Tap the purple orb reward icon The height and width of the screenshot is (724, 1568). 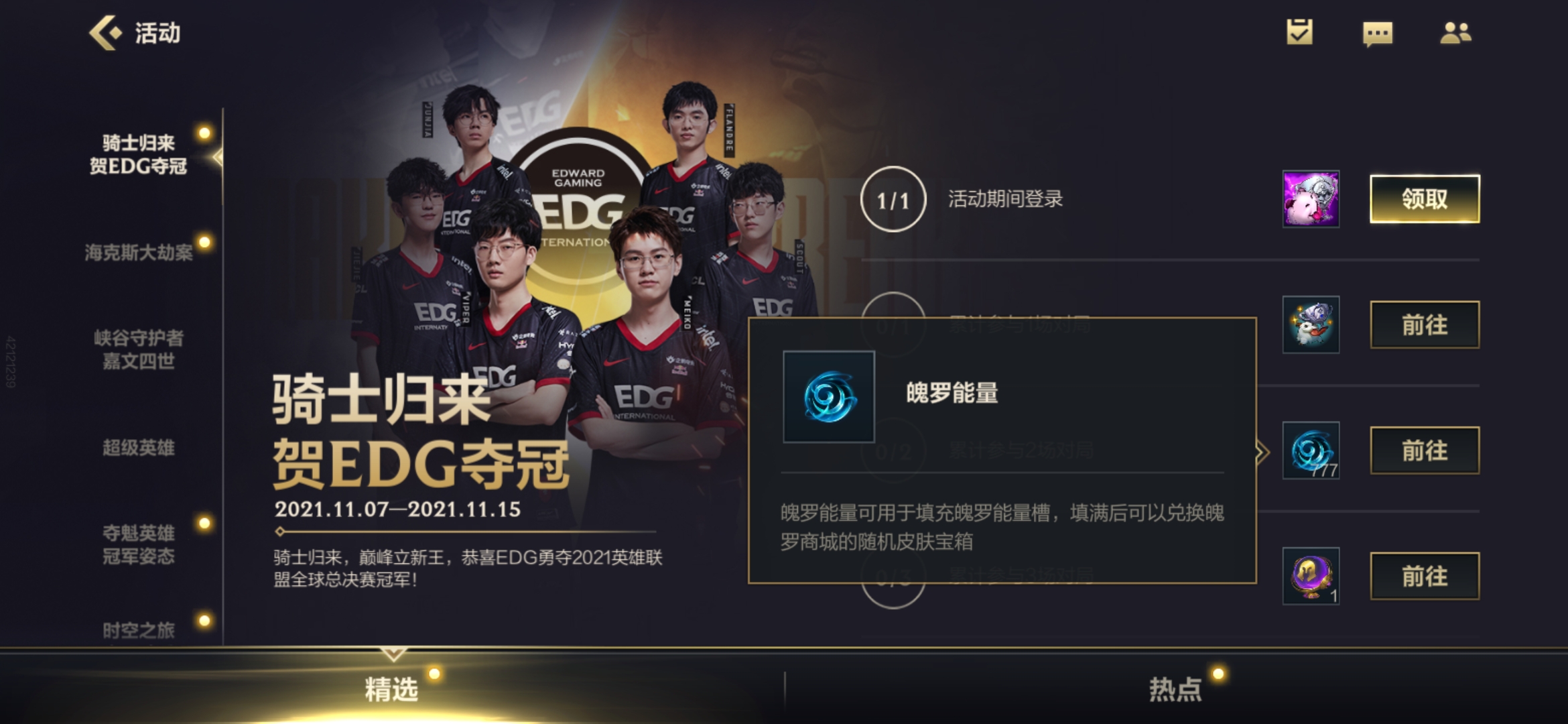click(1311, 576)
